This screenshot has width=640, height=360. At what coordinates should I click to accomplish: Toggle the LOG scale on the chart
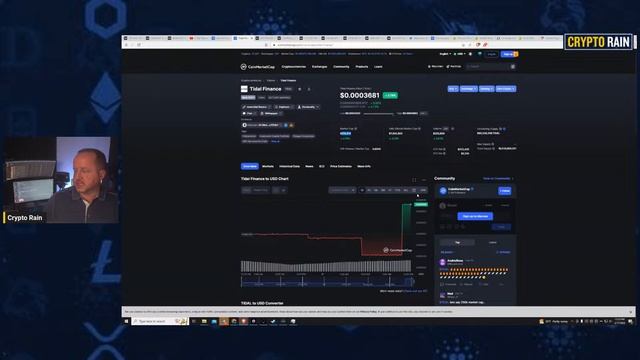click(423, 190)
